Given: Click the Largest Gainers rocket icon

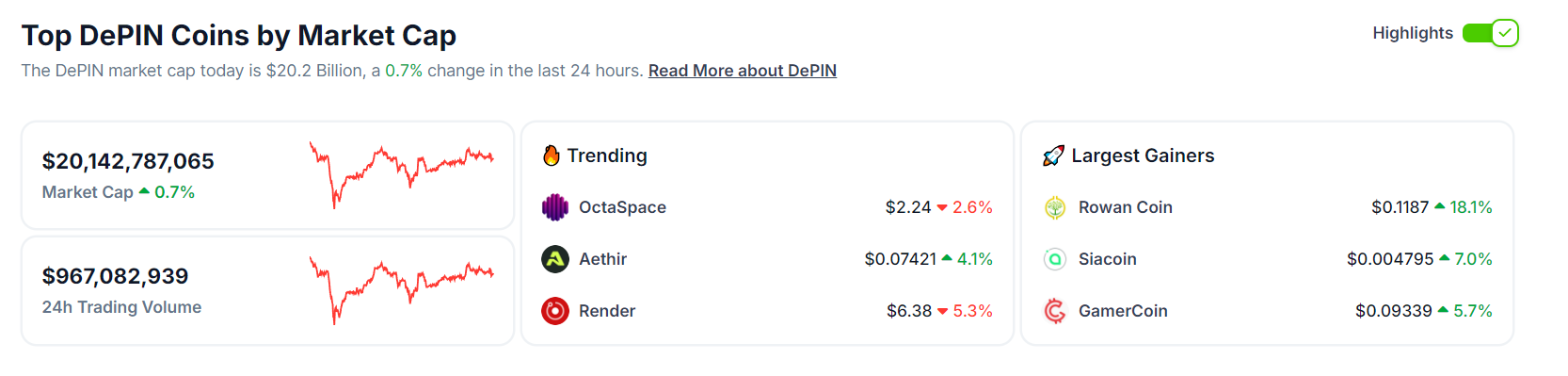Looking at the screenshot, I should (x=1053, y=155).
